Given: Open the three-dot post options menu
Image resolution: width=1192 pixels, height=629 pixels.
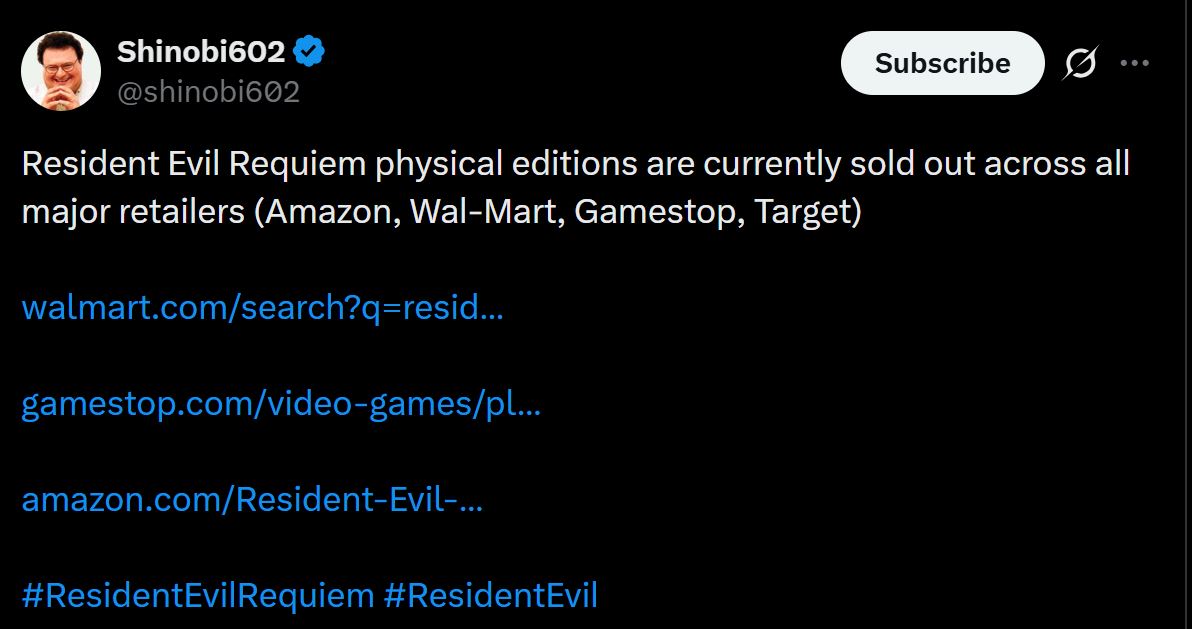Looking at the screenshot, I should point(1136,62).
